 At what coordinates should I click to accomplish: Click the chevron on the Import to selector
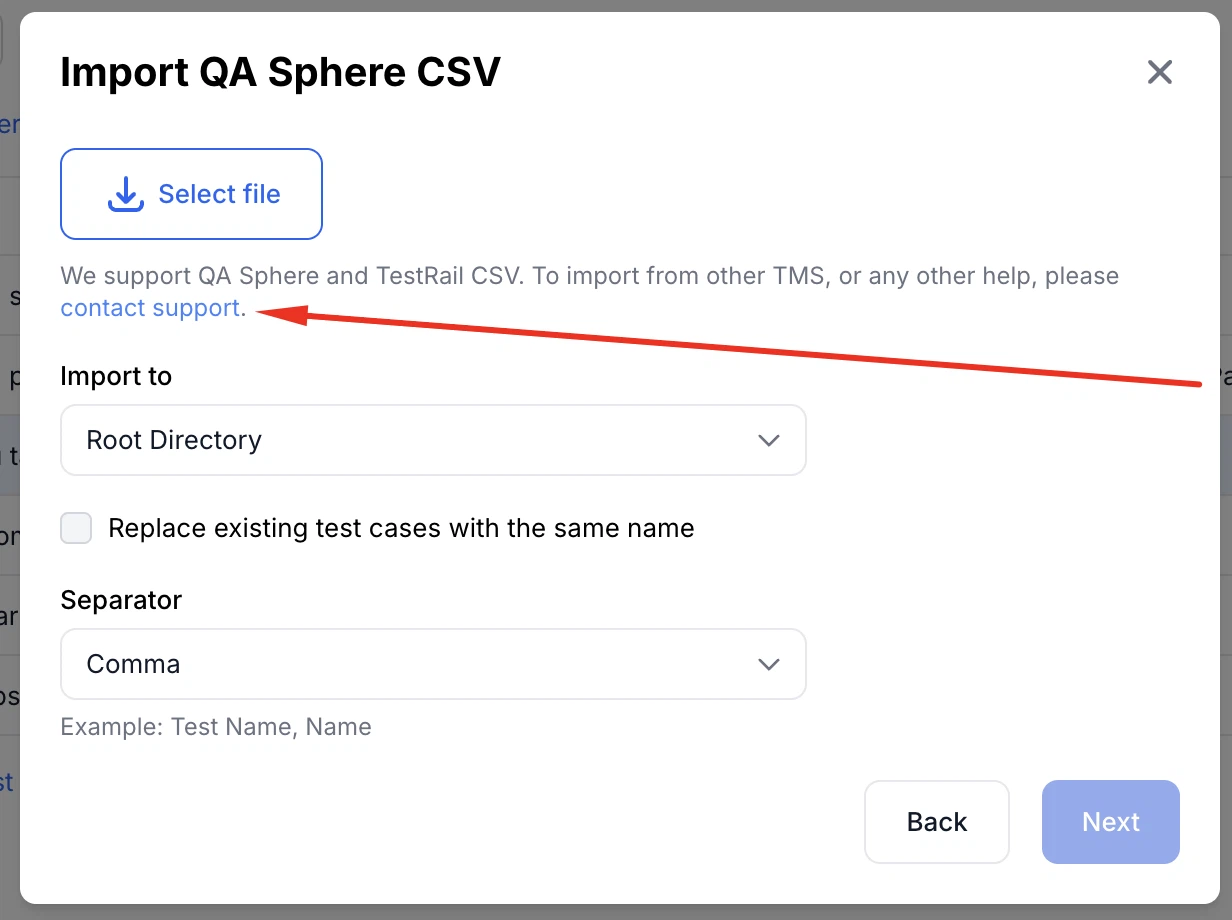click(x=769, y=440)
